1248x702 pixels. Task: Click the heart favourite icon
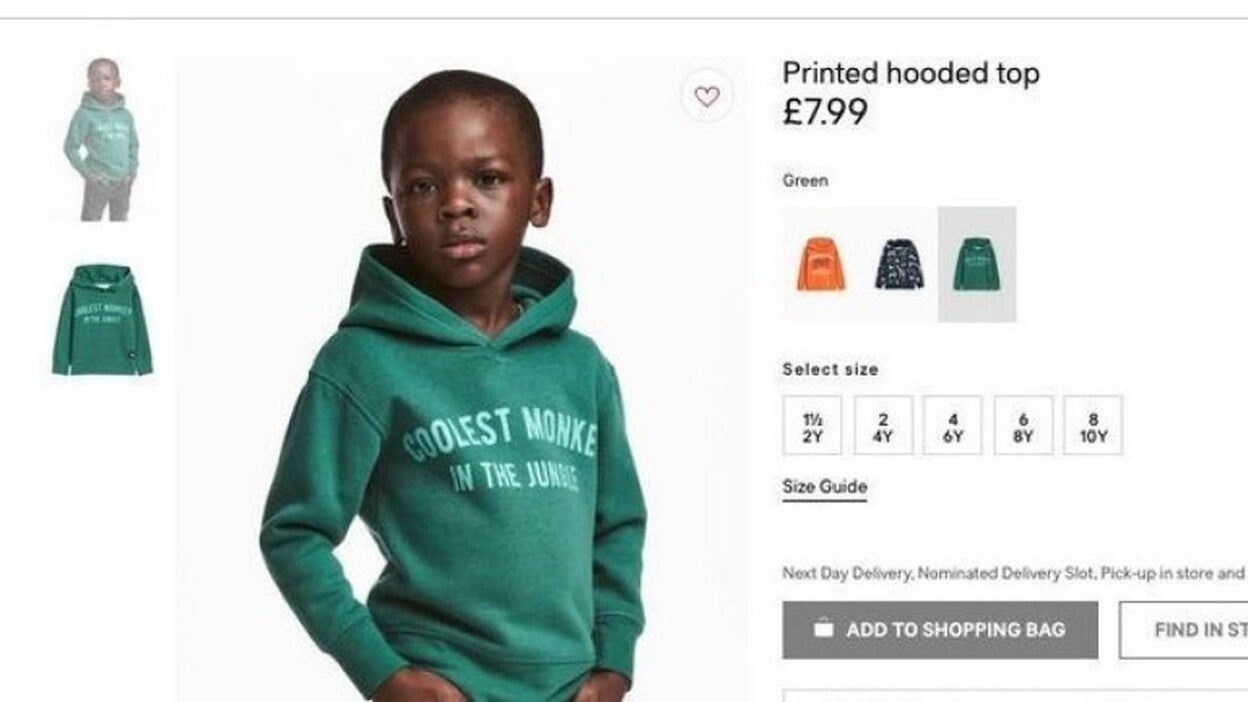click(x=707, y=97)
